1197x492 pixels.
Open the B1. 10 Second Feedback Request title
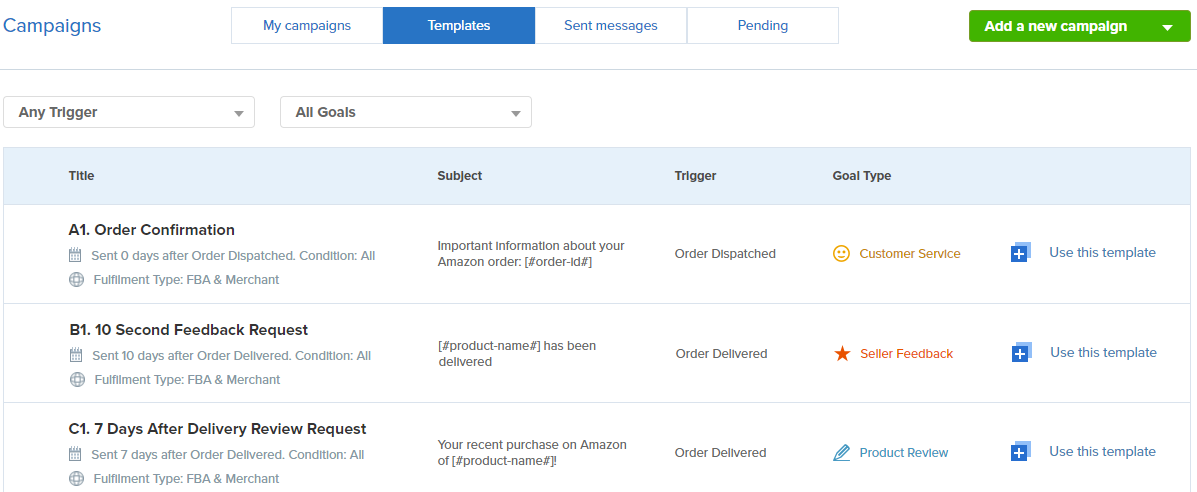pos(189,330)
